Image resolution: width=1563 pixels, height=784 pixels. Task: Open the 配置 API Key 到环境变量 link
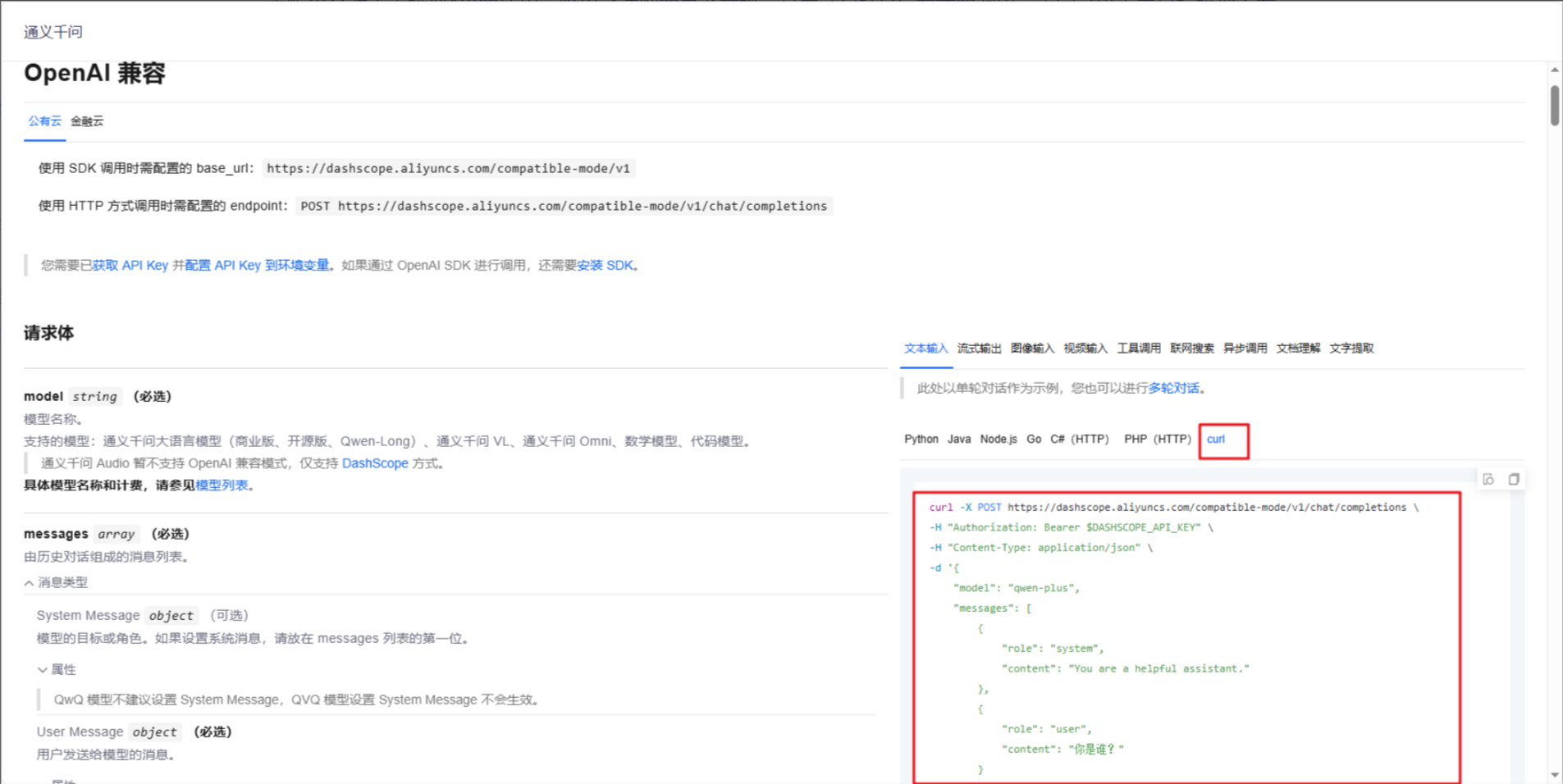pos(257,266)
